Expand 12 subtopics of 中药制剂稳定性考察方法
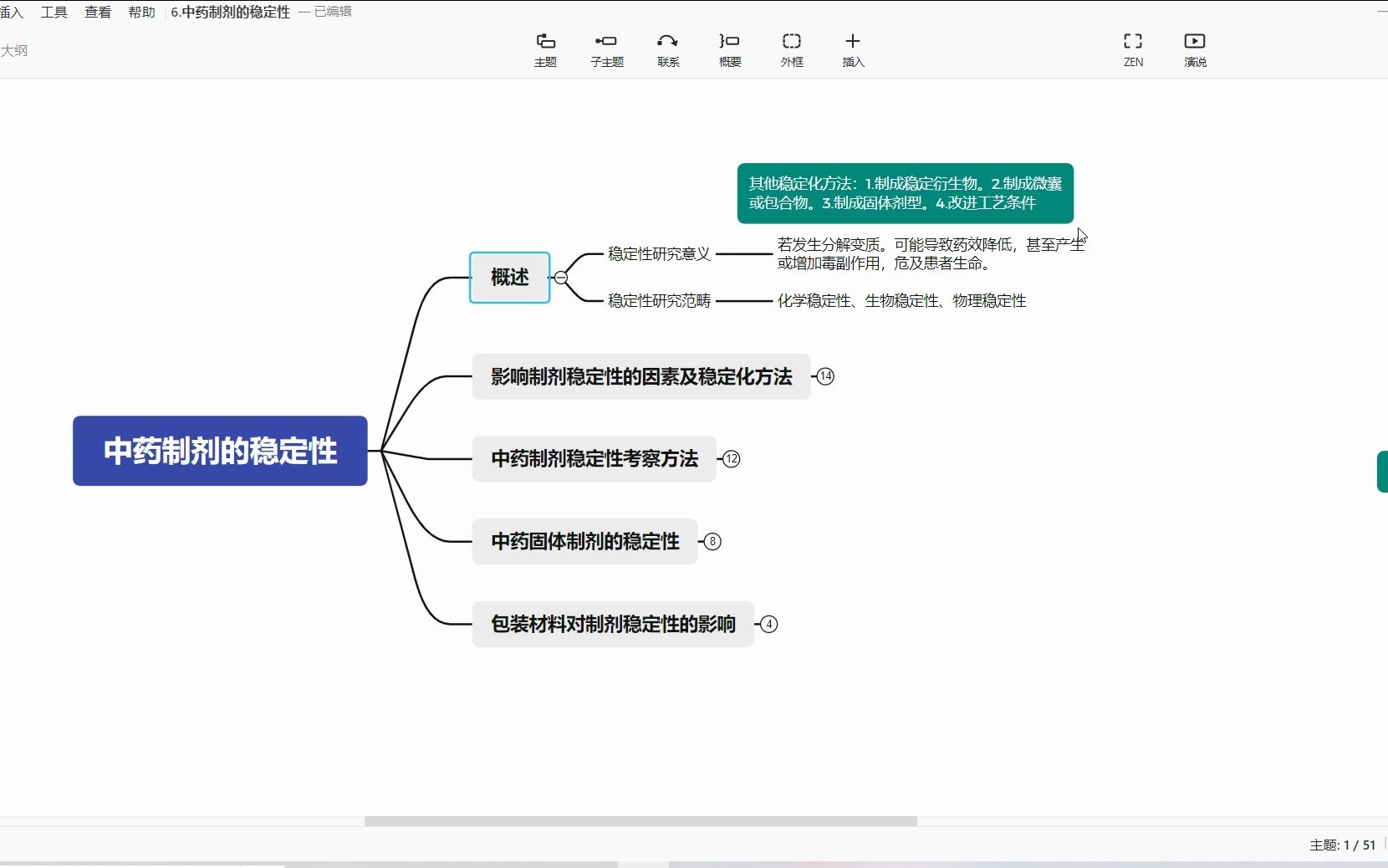This screenshot has width=1388, height=868. tap(732, 459)
